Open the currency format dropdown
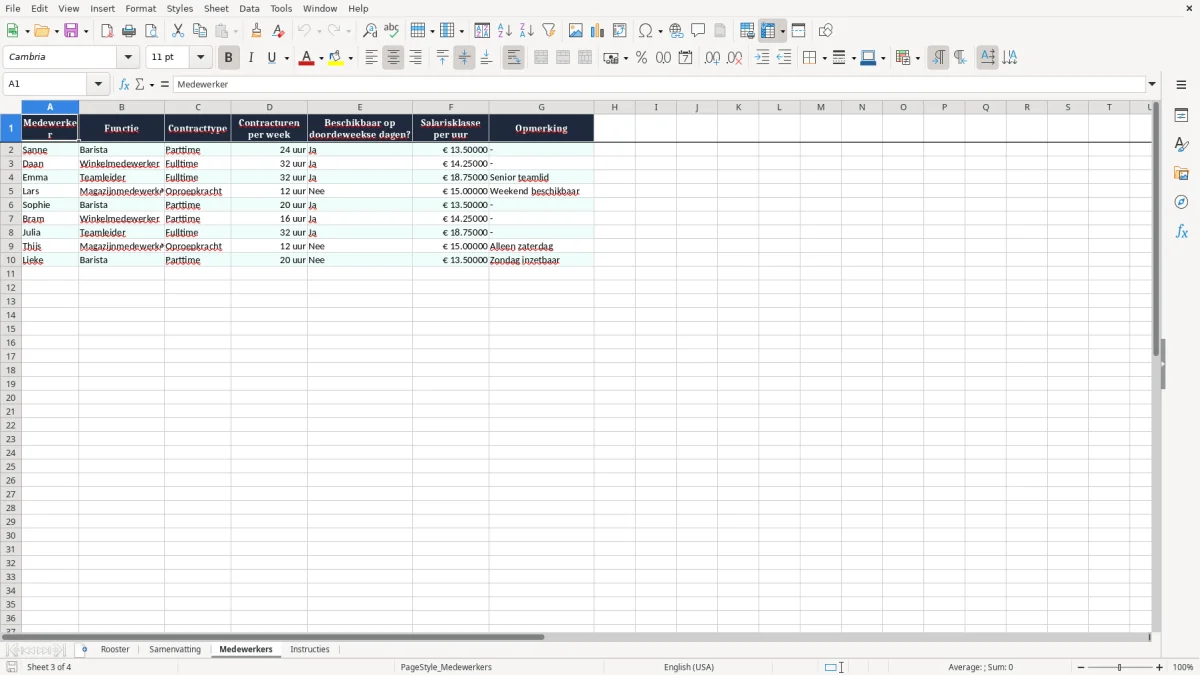This screenshot has width=1200, height=675. point(625,58)
